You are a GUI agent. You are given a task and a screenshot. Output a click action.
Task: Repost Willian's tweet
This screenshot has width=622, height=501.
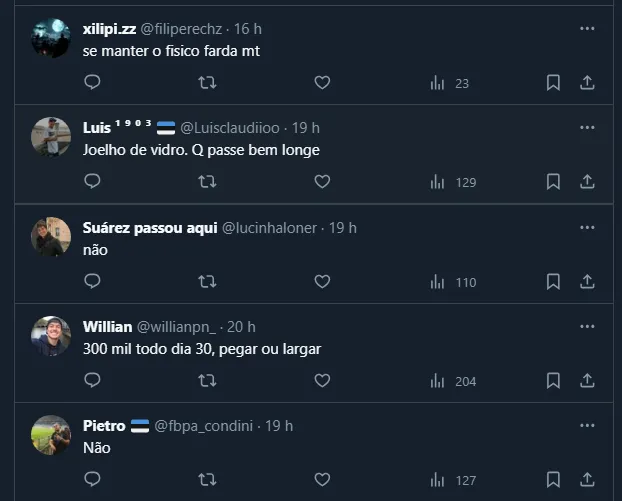click(x=207, y=380)
